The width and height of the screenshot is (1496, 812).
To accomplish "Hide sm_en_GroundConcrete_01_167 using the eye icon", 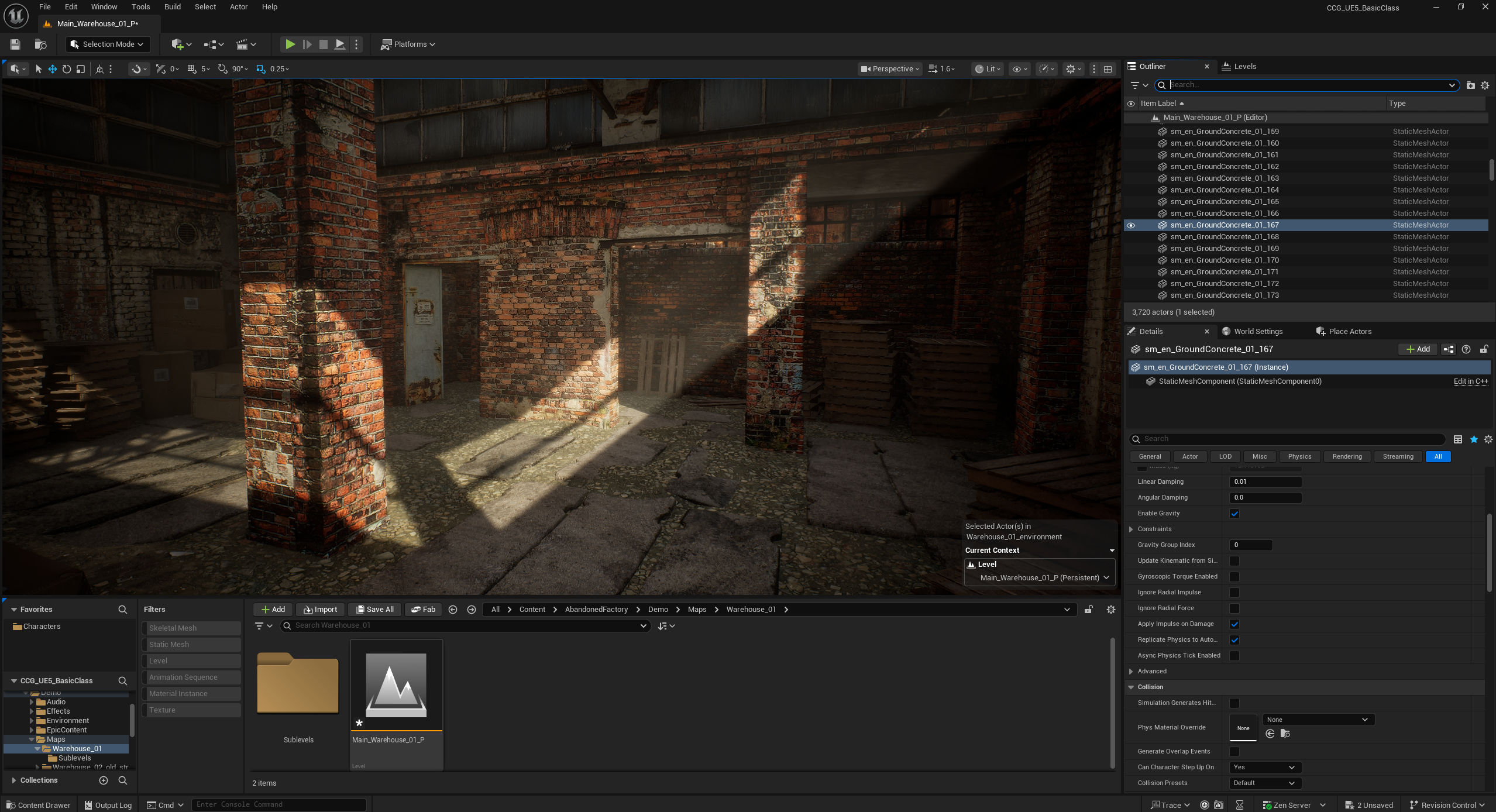I will pos(1131,225).
